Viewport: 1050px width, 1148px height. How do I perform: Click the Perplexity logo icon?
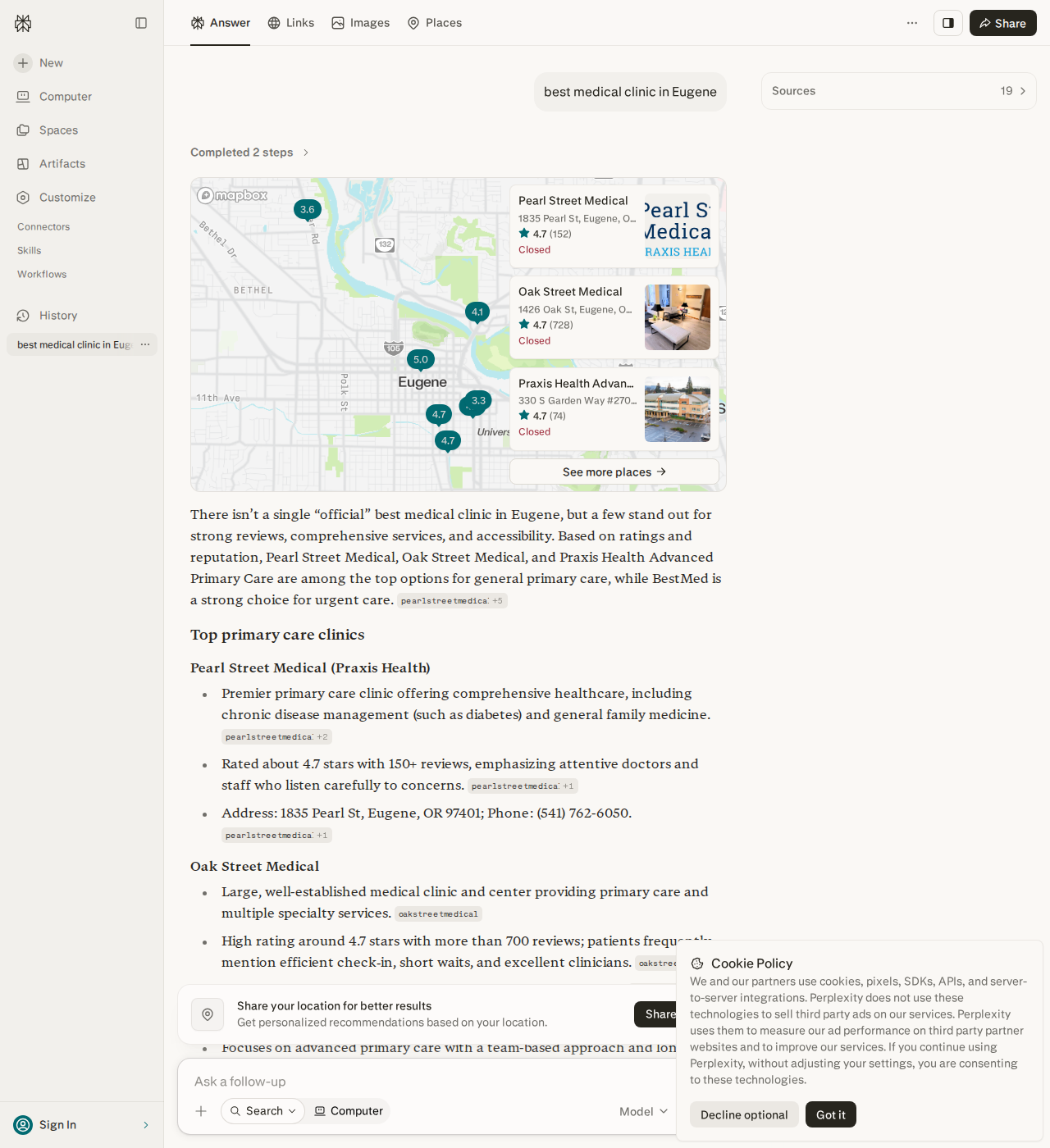(23, 23)
